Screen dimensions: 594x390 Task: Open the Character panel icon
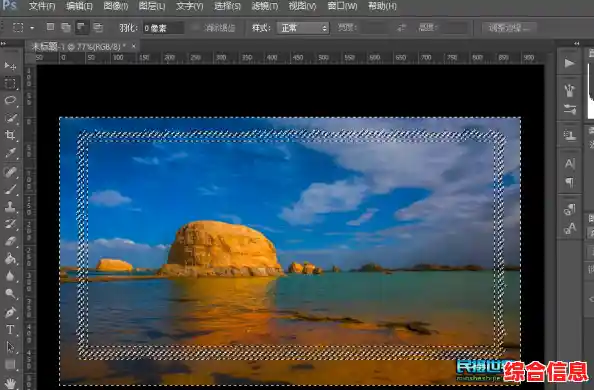(x=569, y=164)
